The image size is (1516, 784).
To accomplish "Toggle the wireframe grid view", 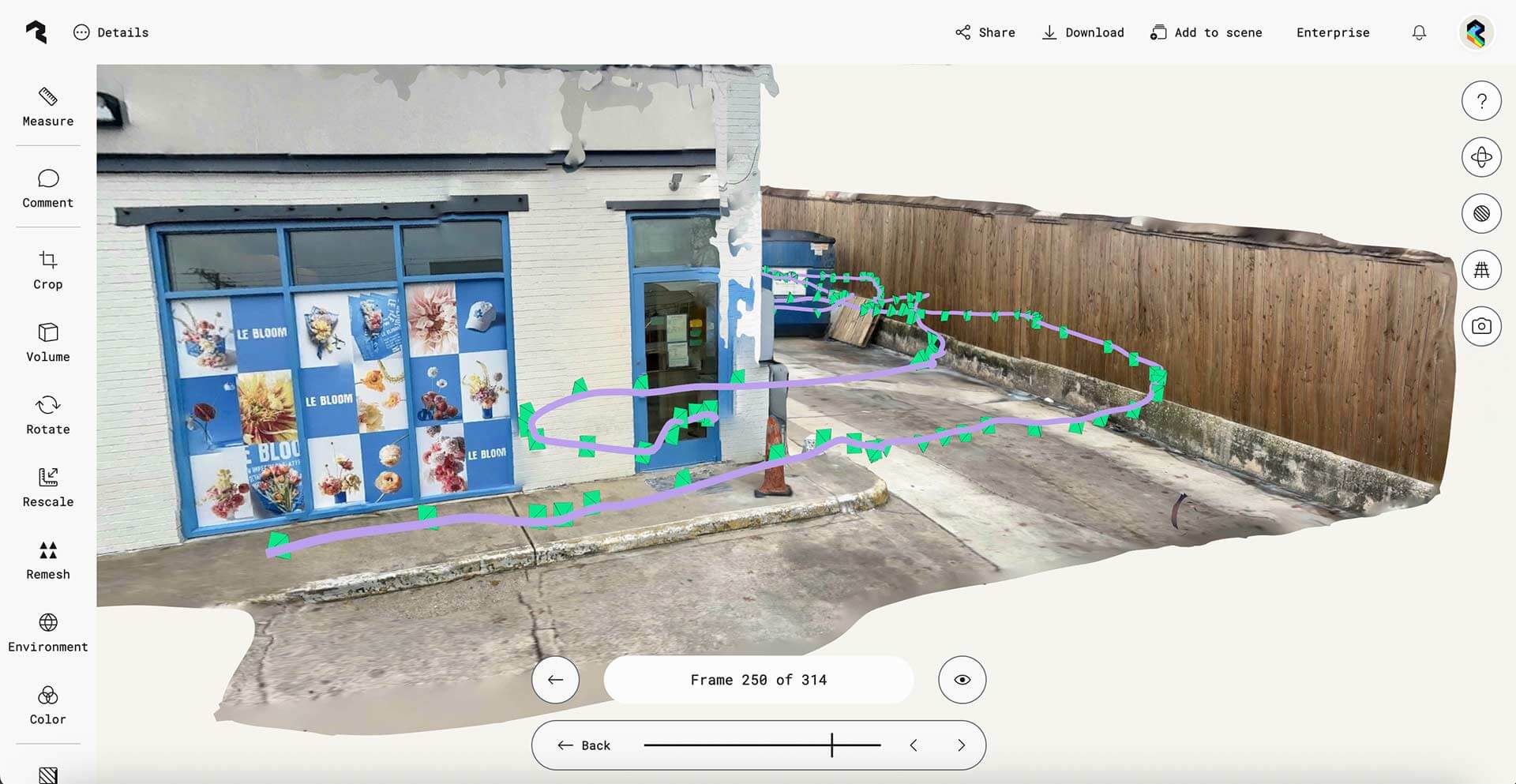I will pyautogui.click(x=1482, y=269).
